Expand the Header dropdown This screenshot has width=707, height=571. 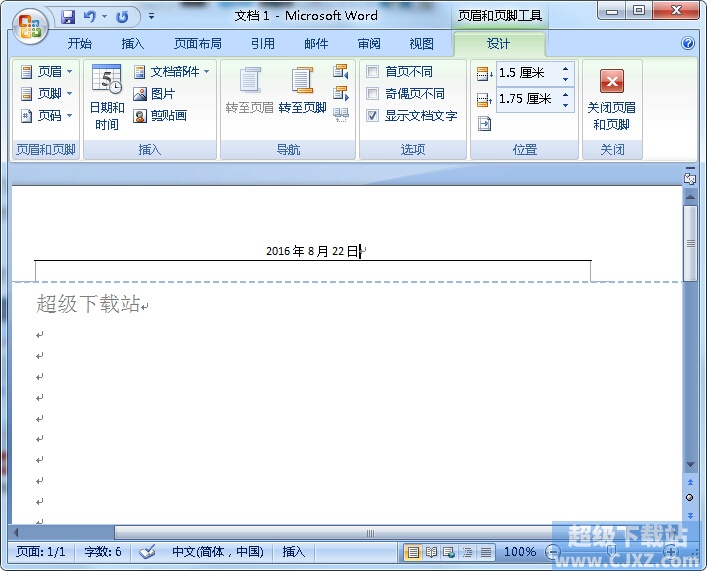[47, 72]
